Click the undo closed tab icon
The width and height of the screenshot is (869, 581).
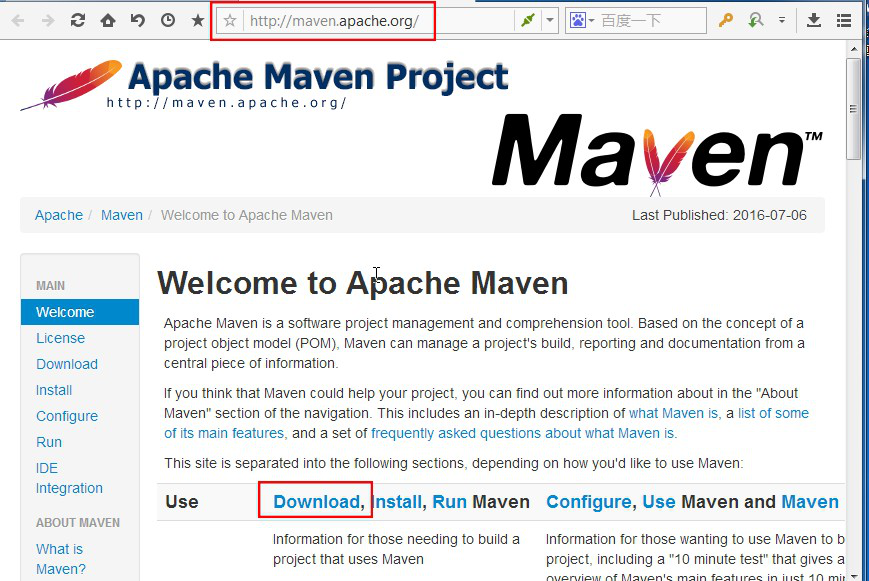click(x=138, y=20)
